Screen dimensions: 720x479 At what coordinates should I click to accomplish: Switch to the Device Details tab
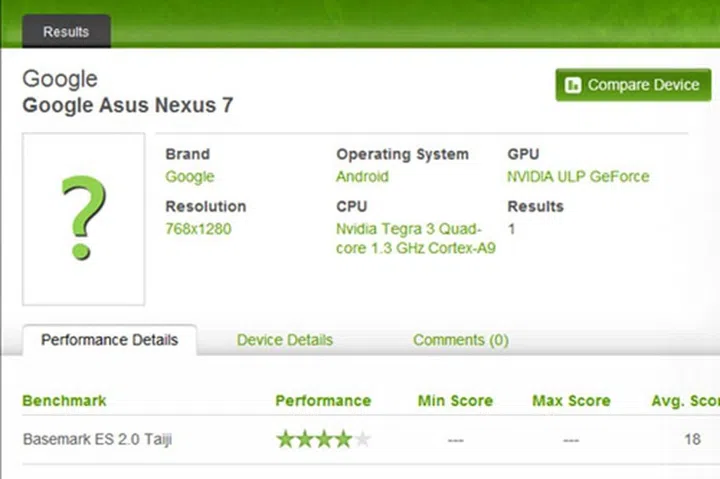point(284,340)
